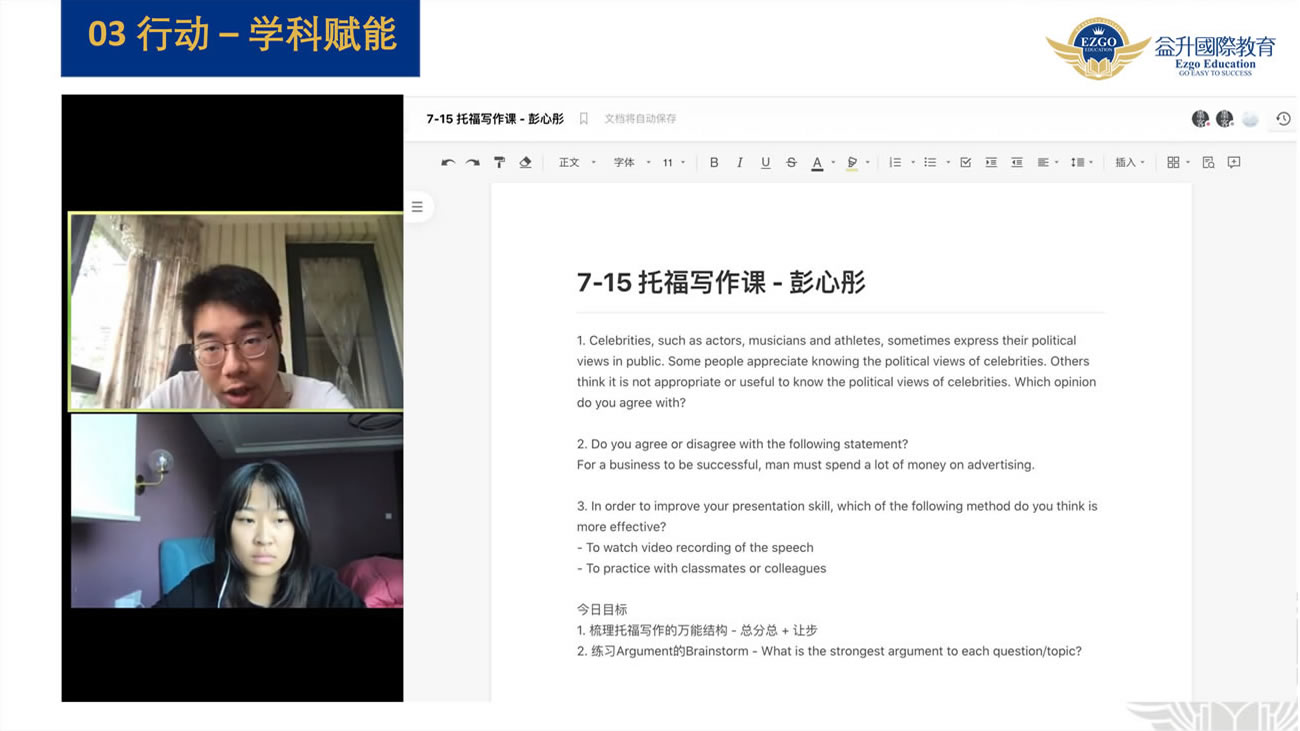Select the format painter tool
1300x731 pixels.
click(x=499, y=162)
